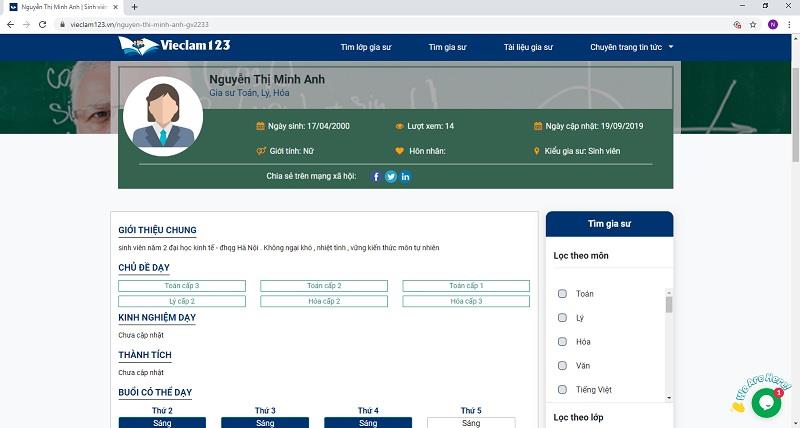The width and height of the screenshot is (800, 428).
Task: Click the GIỚI THIỆU CHUNG heading
Action: [157, 230]
